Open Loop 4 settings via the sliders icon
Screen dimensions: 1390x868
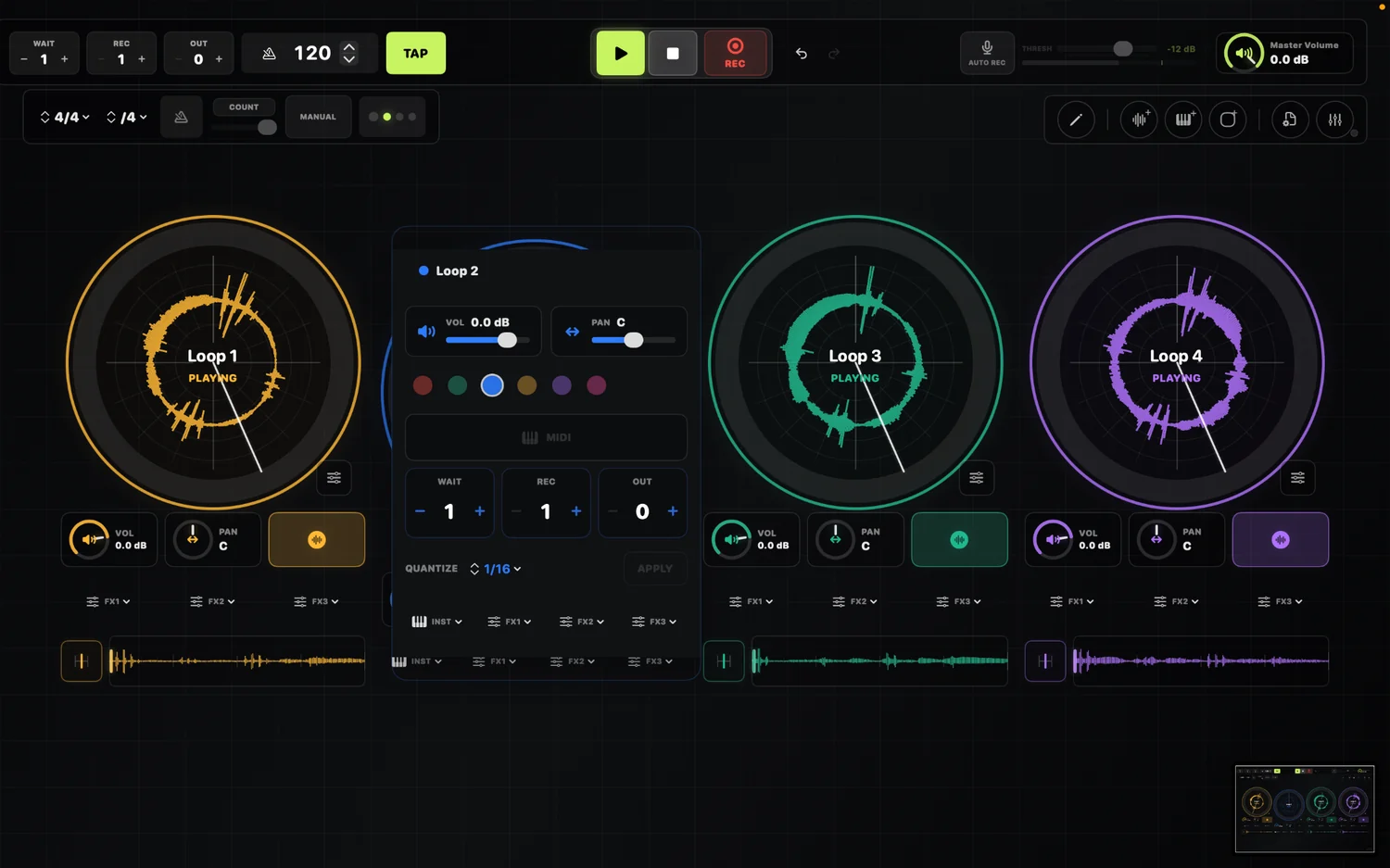(x=1298, y=478)
